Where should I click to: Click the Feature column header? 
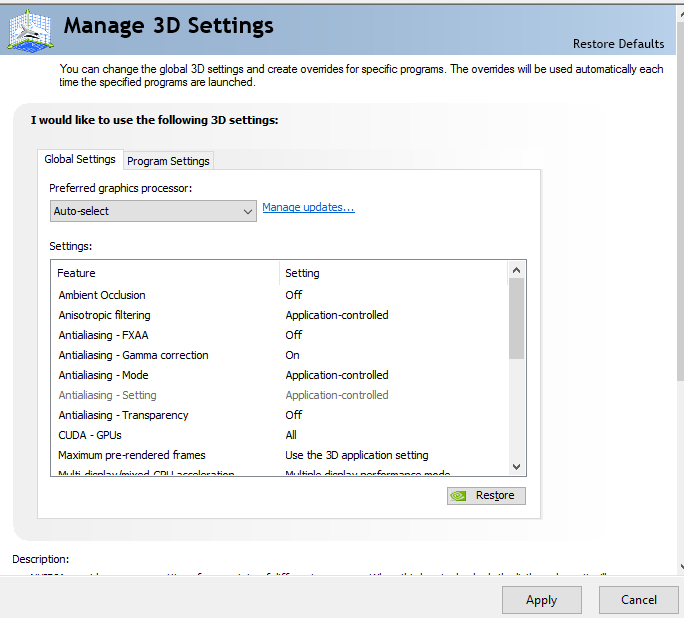click(165, 273)
